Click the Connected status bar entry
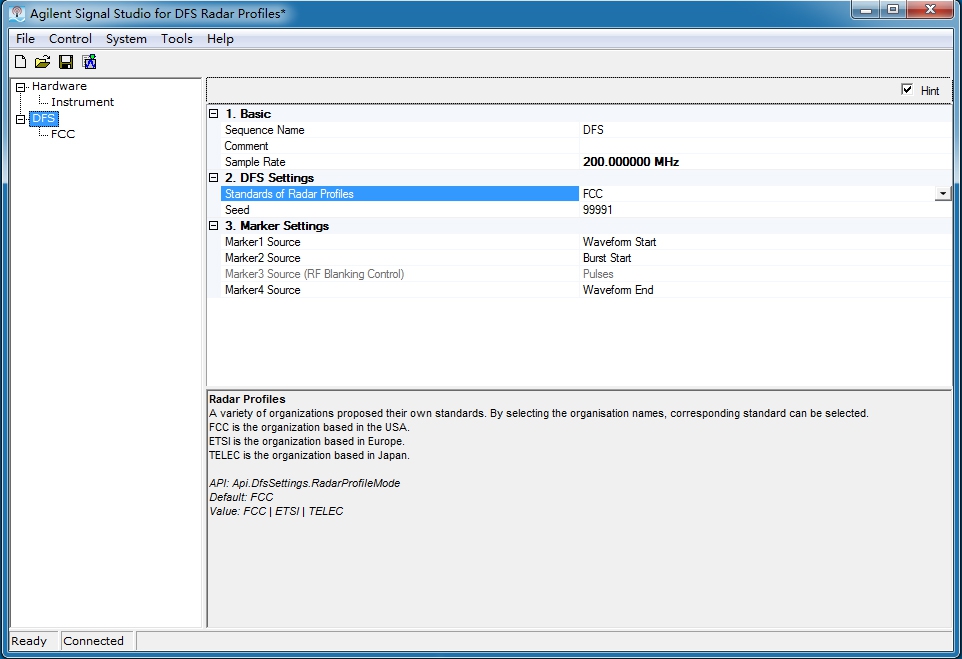The width and height of the screenshot is (962, 659). pos(93,641)
